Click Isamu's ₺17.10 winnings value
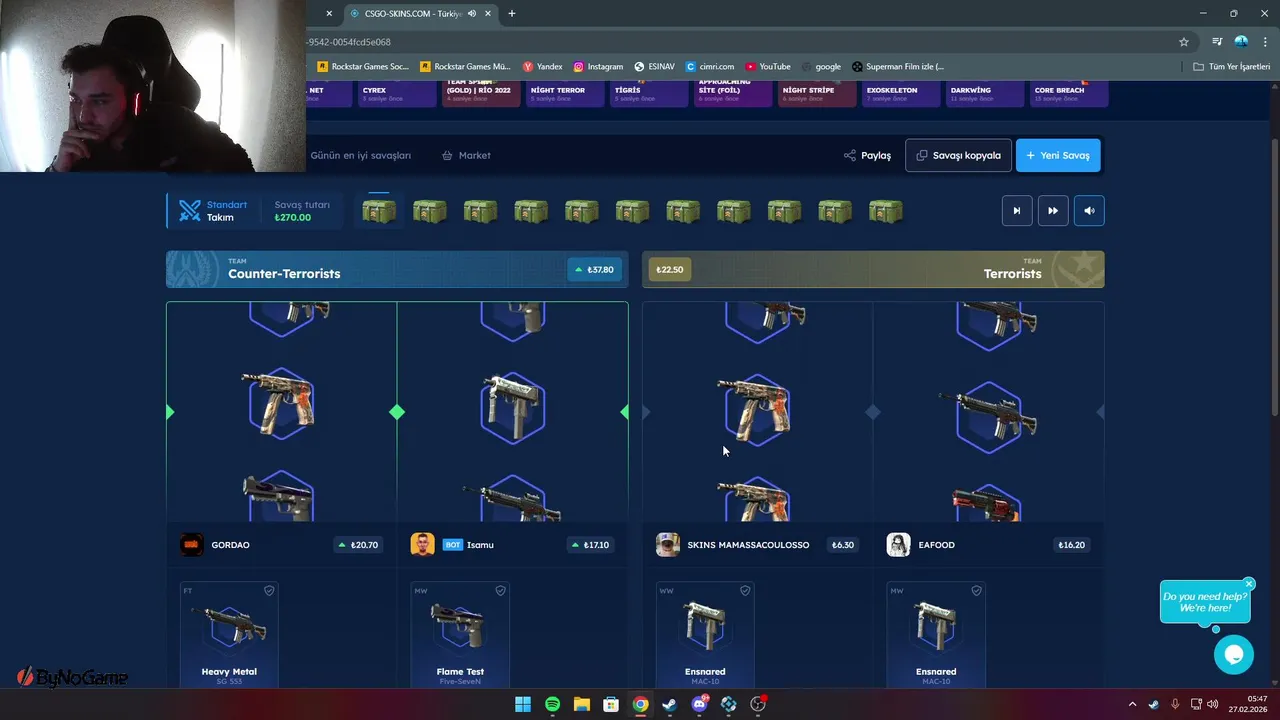The width and height of the screenshot is (1280, 720). click(590, 545)
